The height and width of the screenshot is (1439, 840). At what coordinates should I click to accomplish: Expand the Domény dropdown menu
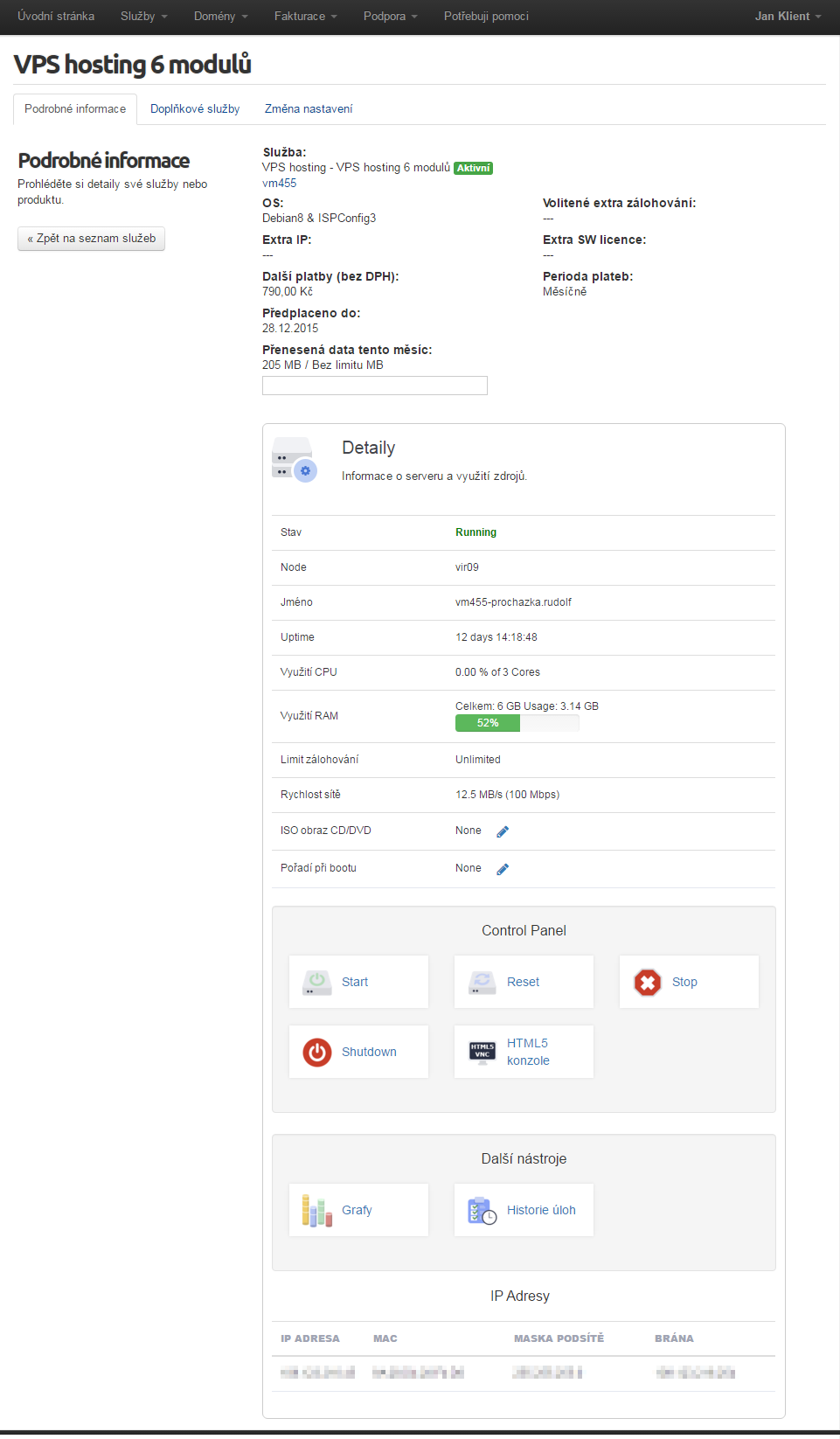220,17
